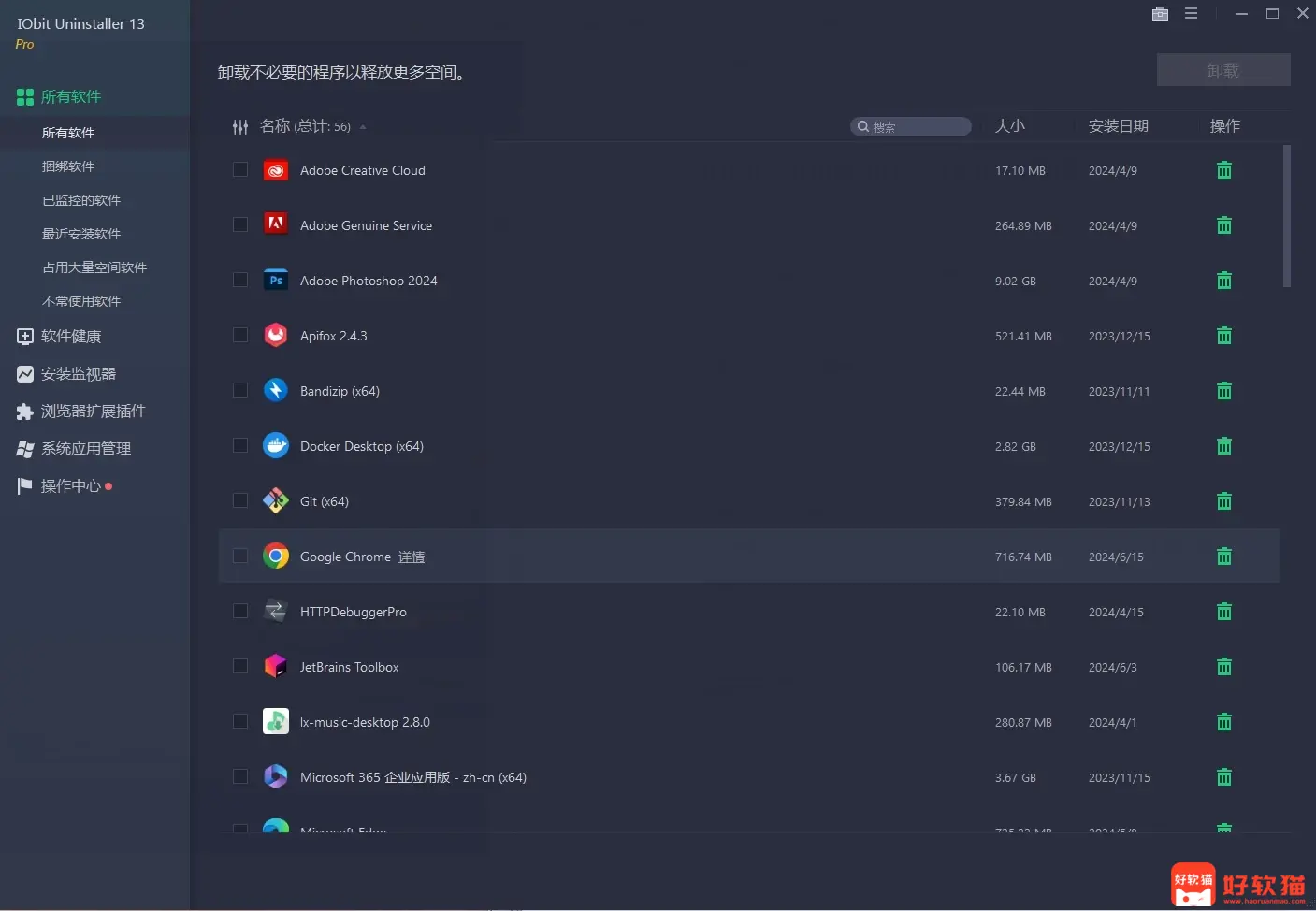Viewport: 1316px width, 911px height.
Task: Click the trash icon for lx-music-desktop
Action: [1223, 722]
